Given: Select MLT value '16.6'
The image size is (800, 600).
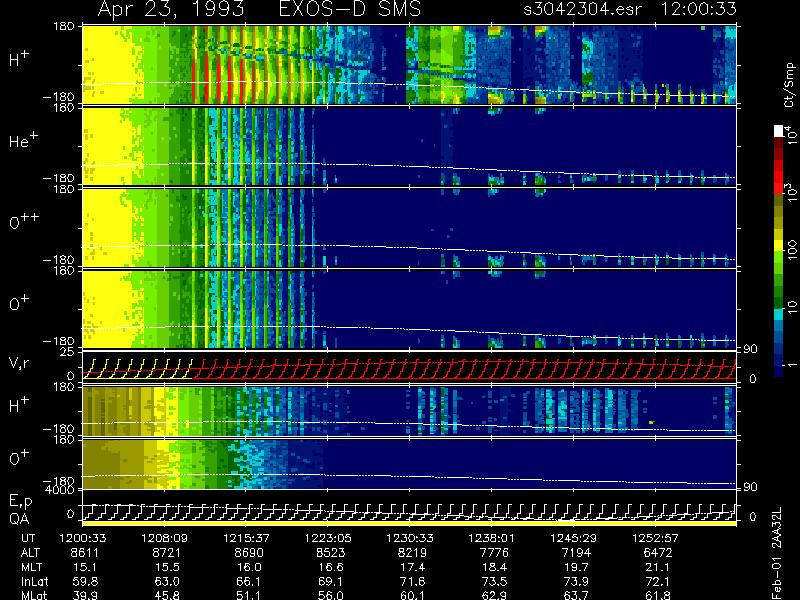Looking at the screenshot, I should click(x=331, y=567).
